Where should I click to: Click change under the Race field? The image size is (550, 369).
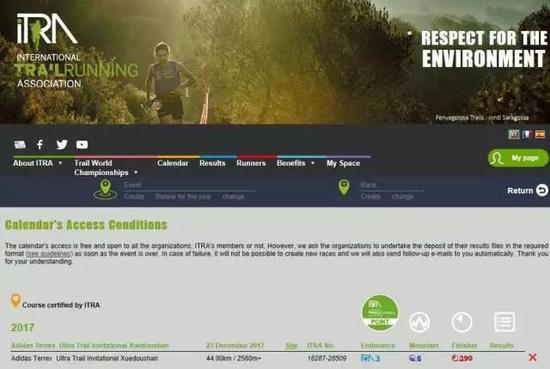coord(402,196)
